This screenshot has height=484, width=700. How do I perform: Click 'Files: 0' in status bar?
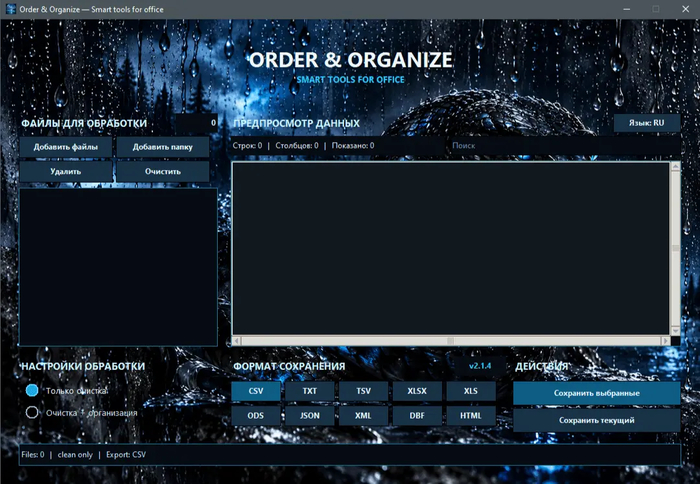tap(33, 455)
